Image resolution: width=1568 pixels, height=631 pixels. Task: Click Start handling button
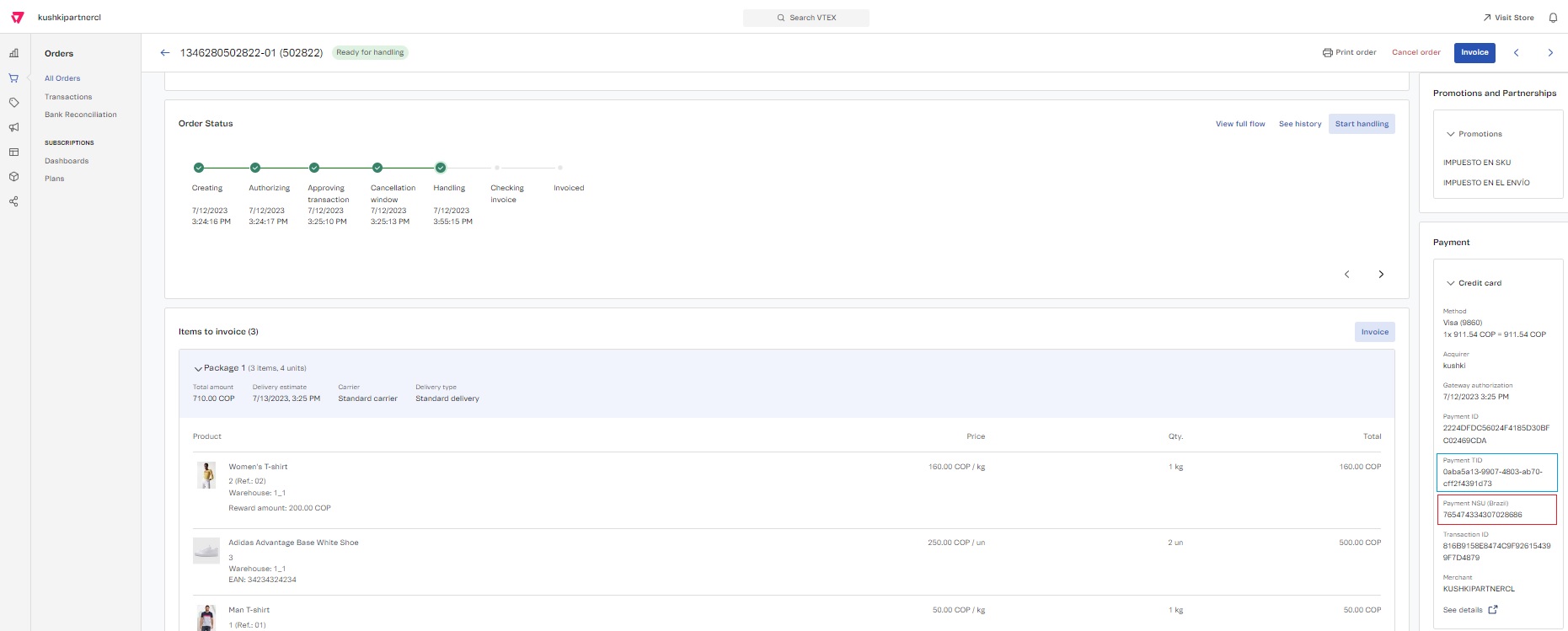click(x=1362, y=124)
